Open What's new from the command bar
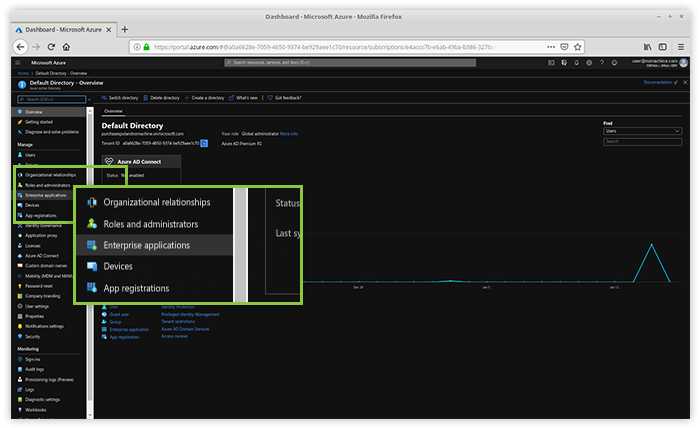This screenshot has height=428, width=700. click(x=243, y=98)
